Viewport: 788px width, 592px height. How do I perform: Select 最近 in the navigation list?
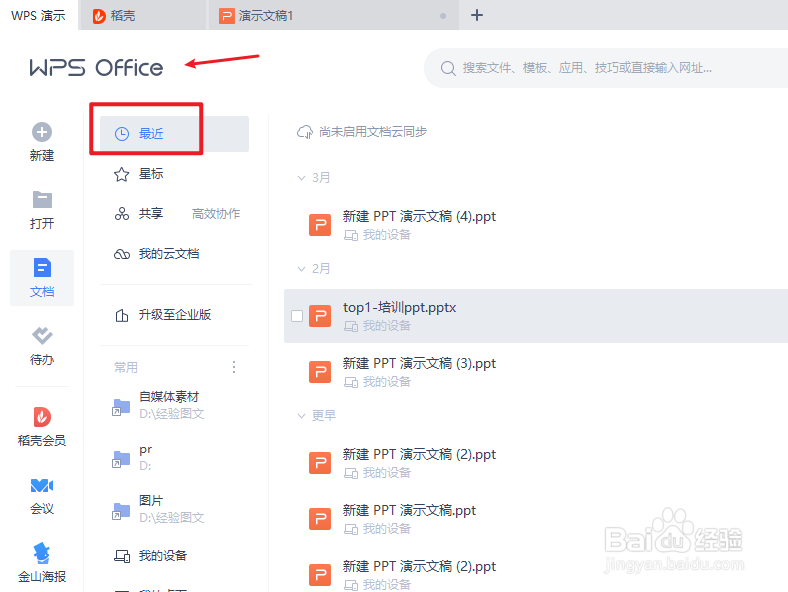point(174,134)
